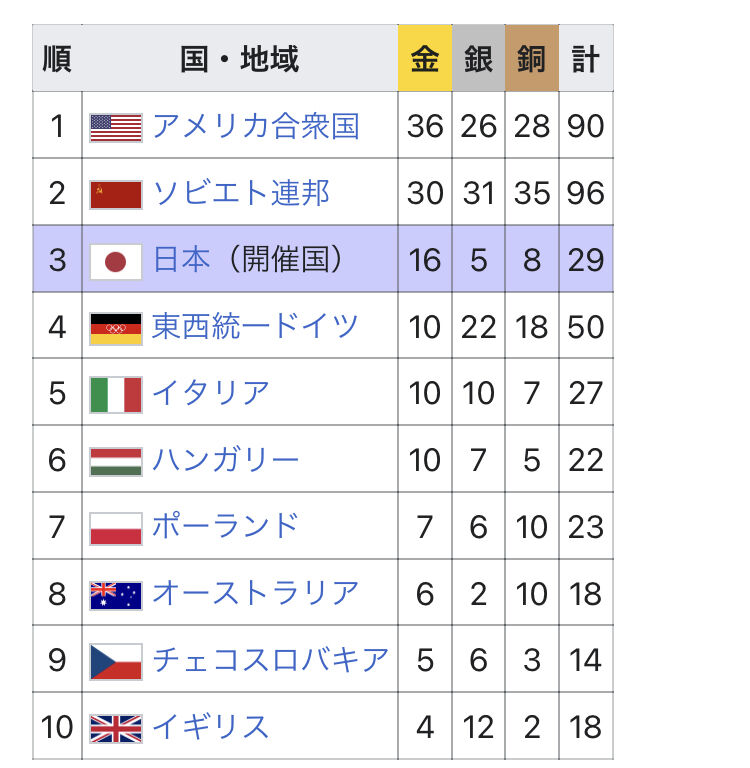Screen dimensions: 750x768
Task: Click the United States flag icon
Action: coord(116,127)
